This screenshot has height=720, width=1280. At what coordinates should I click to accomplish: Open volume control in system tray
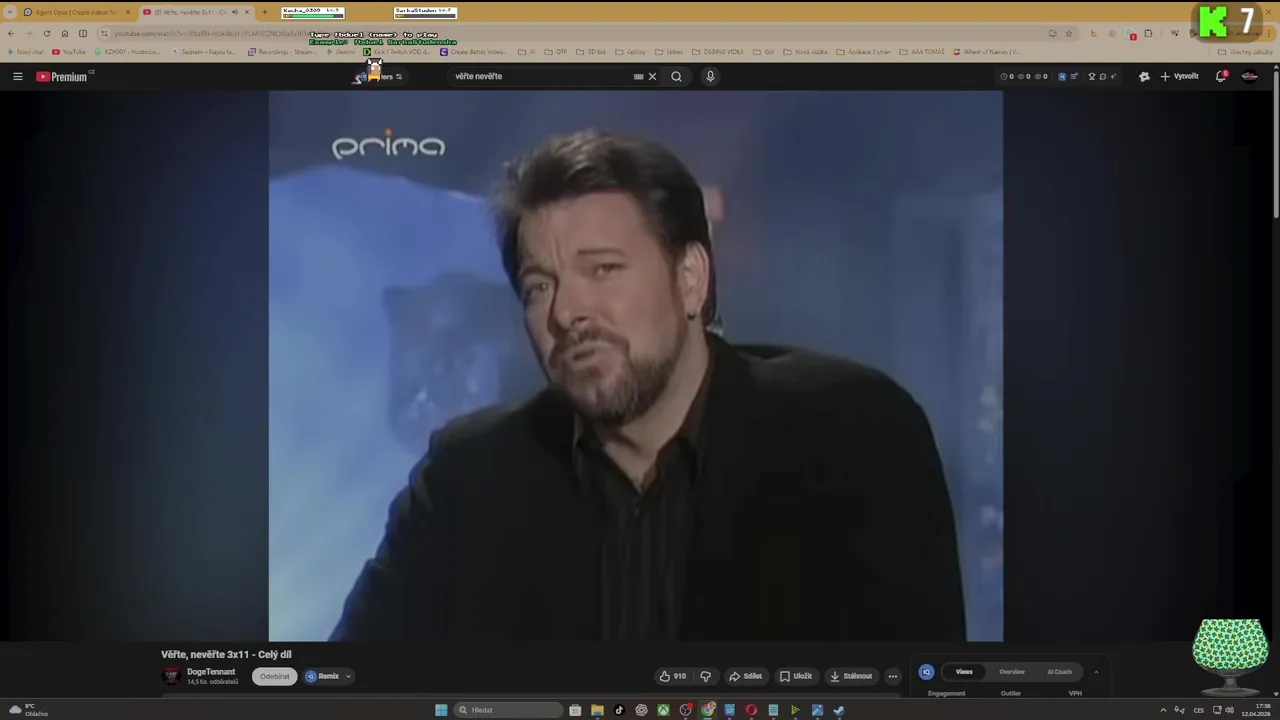pos(1229,710)
